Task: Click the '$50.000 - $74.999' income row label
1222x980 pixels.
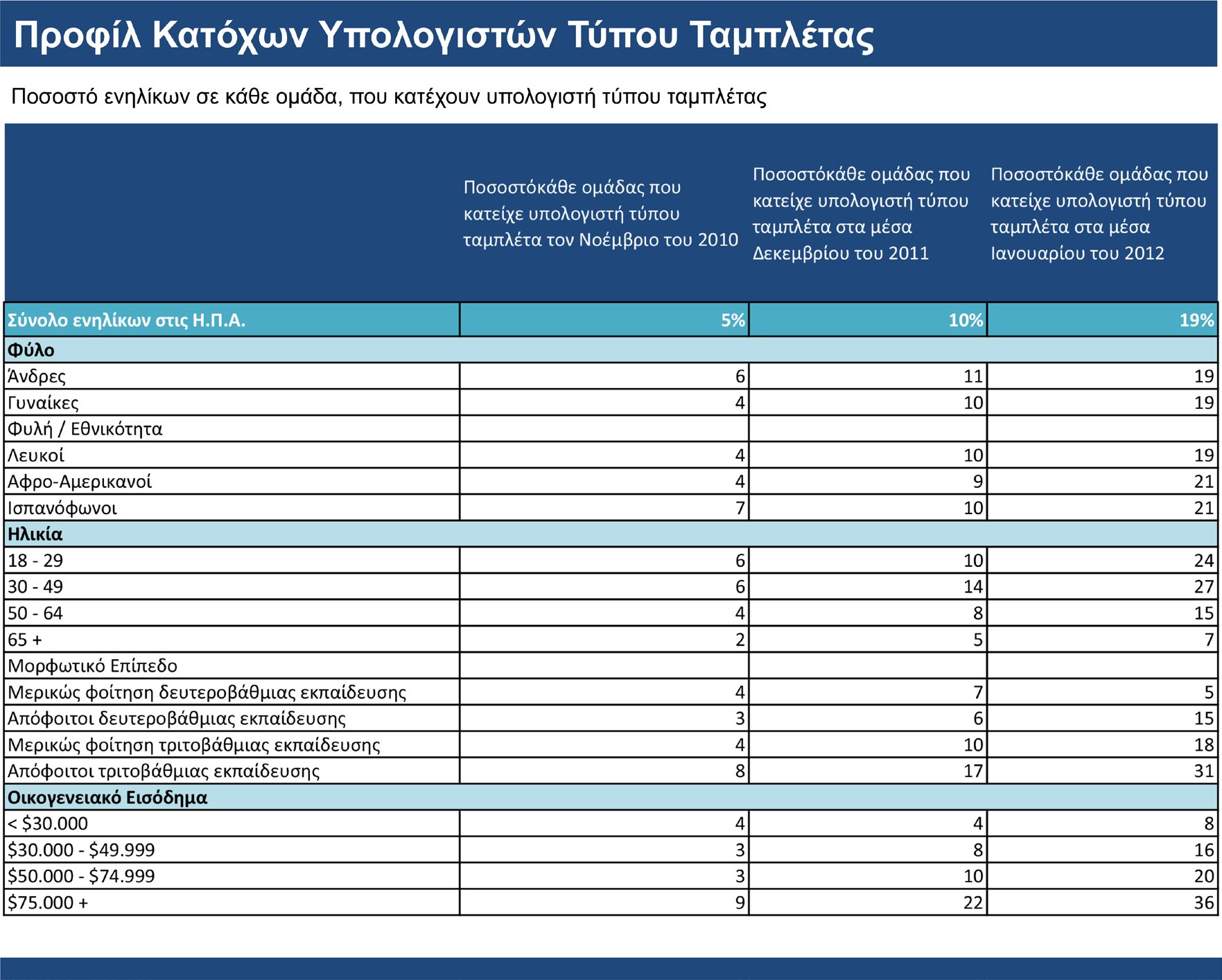Action: (81, 877)
